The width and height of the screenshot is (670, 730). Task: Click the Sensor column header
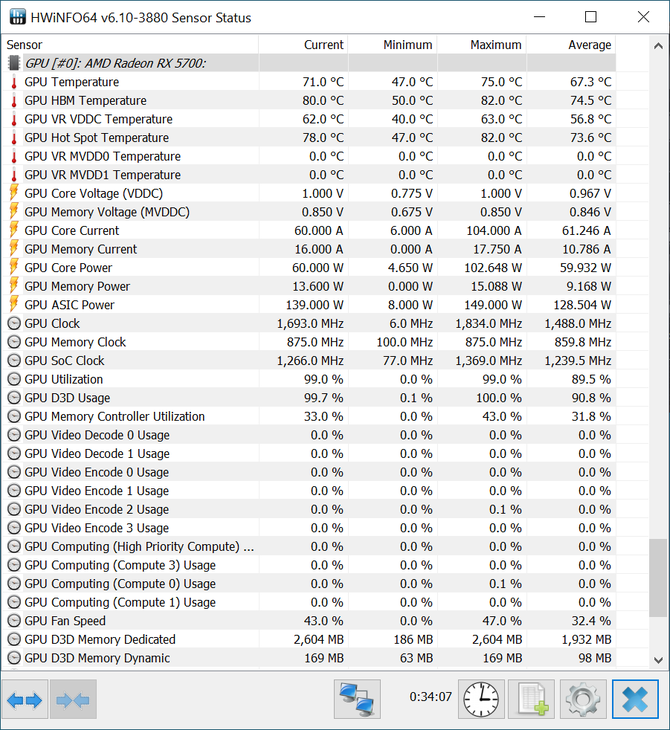tap(130, 45)
